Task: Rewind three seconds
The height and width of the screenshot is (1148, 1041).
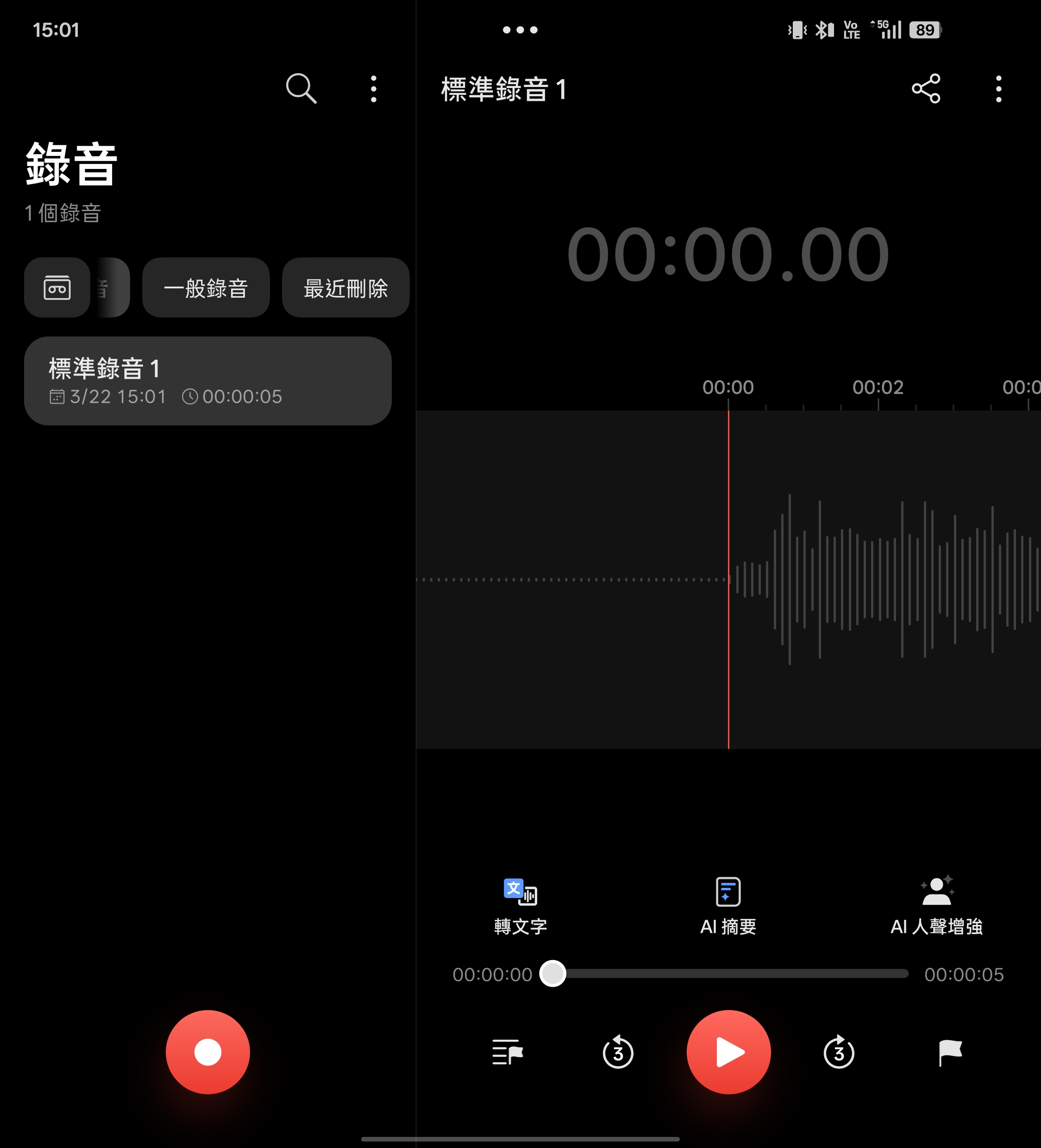Action: pos(618,1052)
